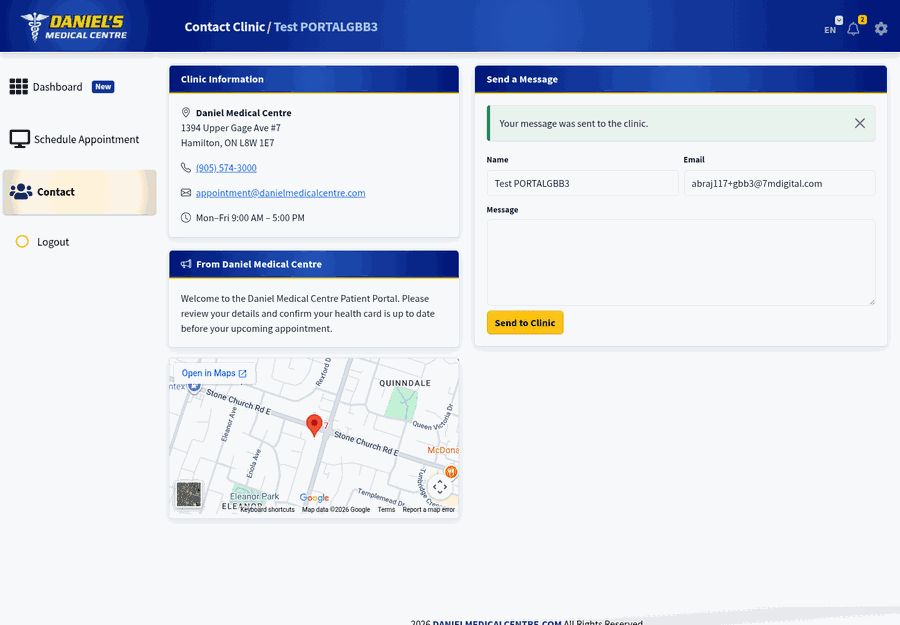
Task: Call the clinic phone number link
Action: coord(226,168)
